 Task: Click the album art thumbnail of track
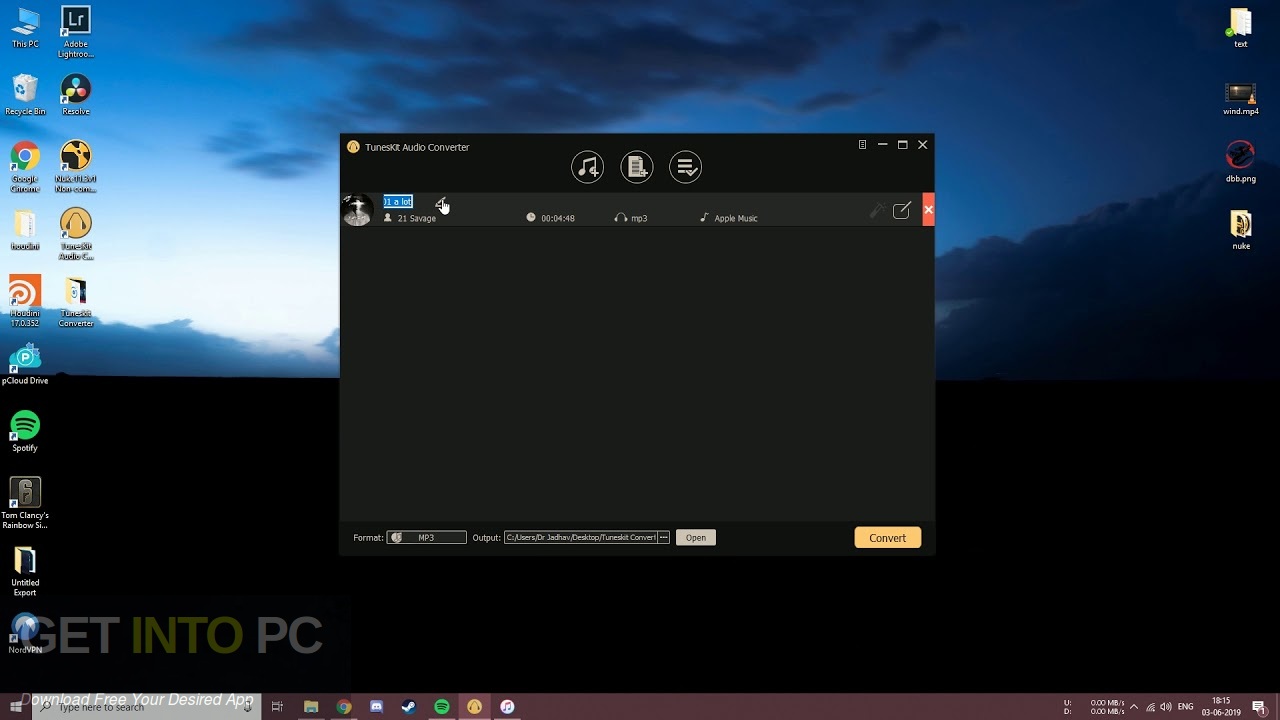coord(358,210)
